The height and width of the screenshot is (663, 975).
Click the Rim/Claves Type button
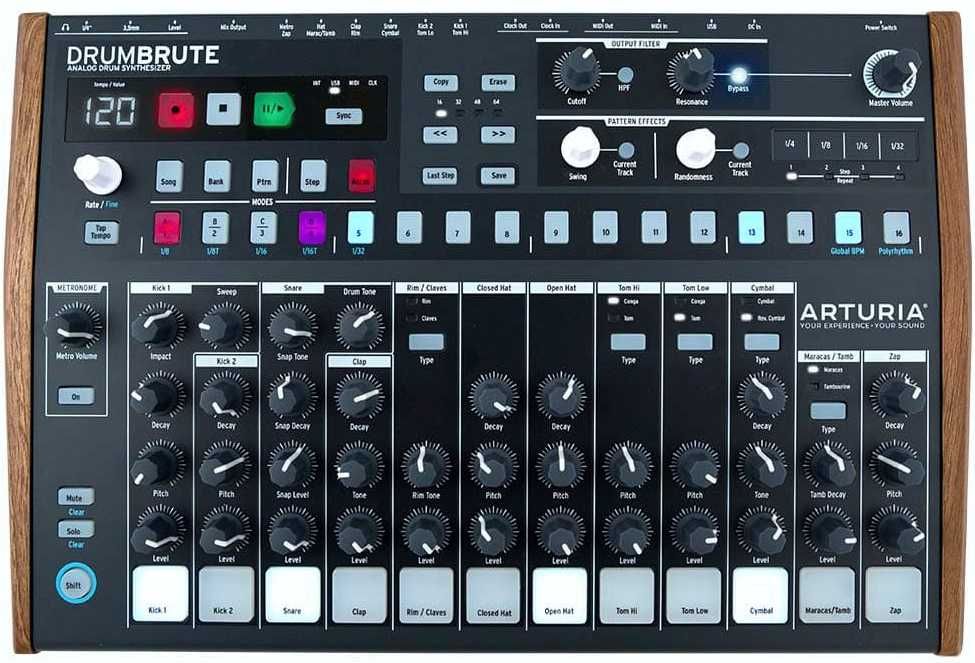click(426, 341)
